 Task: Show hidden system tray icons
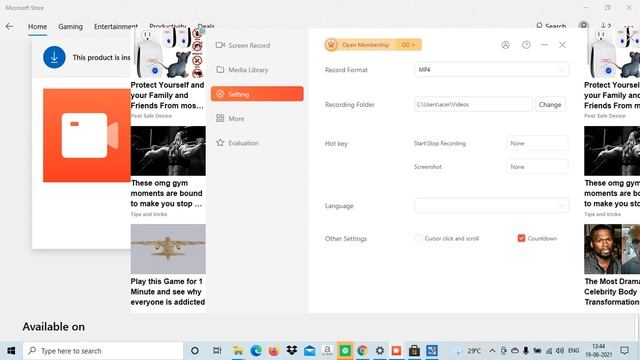click(492, 351)
